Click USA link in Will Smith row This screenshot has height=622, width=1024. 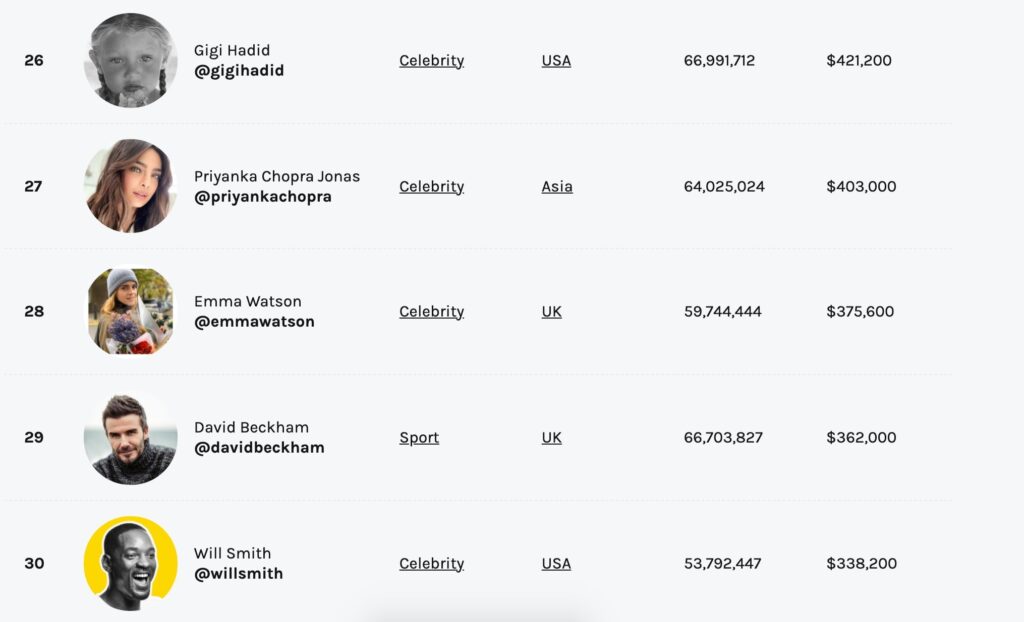(556, 564)
